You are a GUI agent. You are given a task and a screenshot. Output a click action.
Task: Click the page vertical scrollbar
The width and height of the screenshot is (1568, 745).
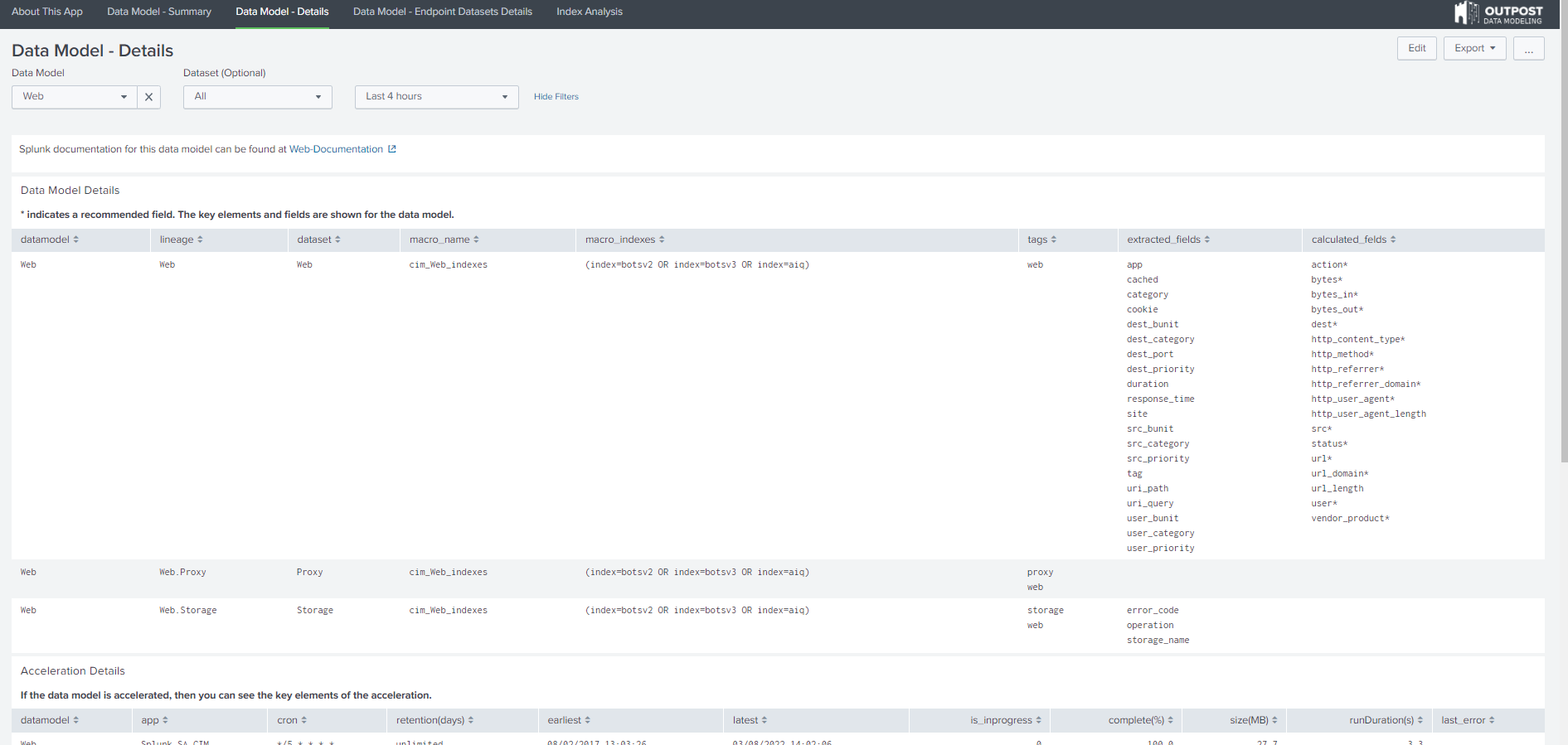pyautogui.click(x=1564, y=232)
